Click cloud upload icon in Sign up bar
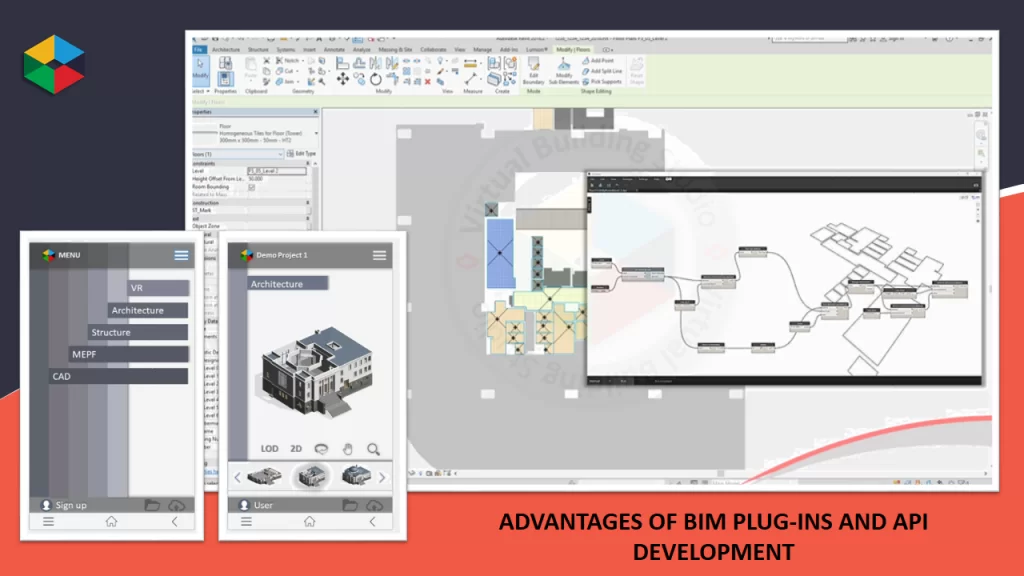This screenshot has height=576, width=1024. coord(177,505)
